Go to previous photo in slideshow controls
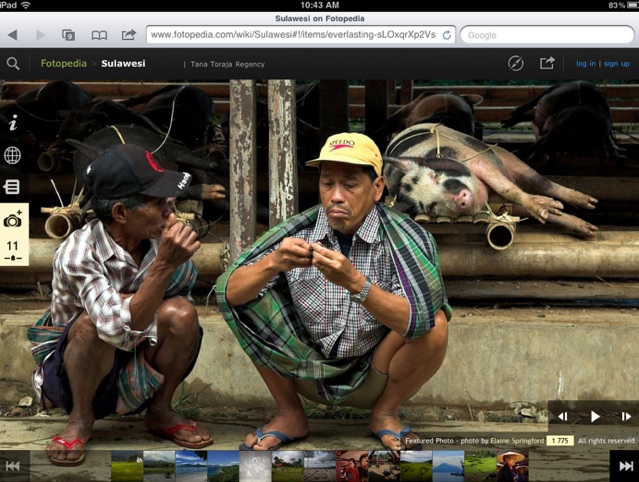Viewport: 639px width, 482px height. (x=563, y=416)
